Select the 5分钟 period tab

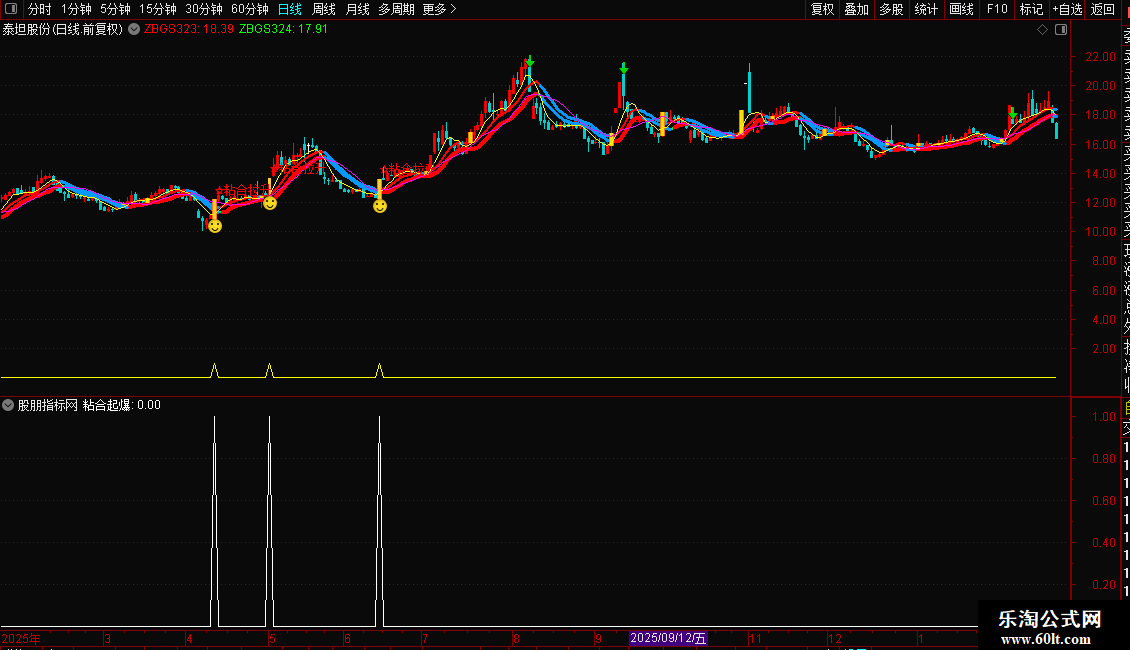(x=115, y=9)
